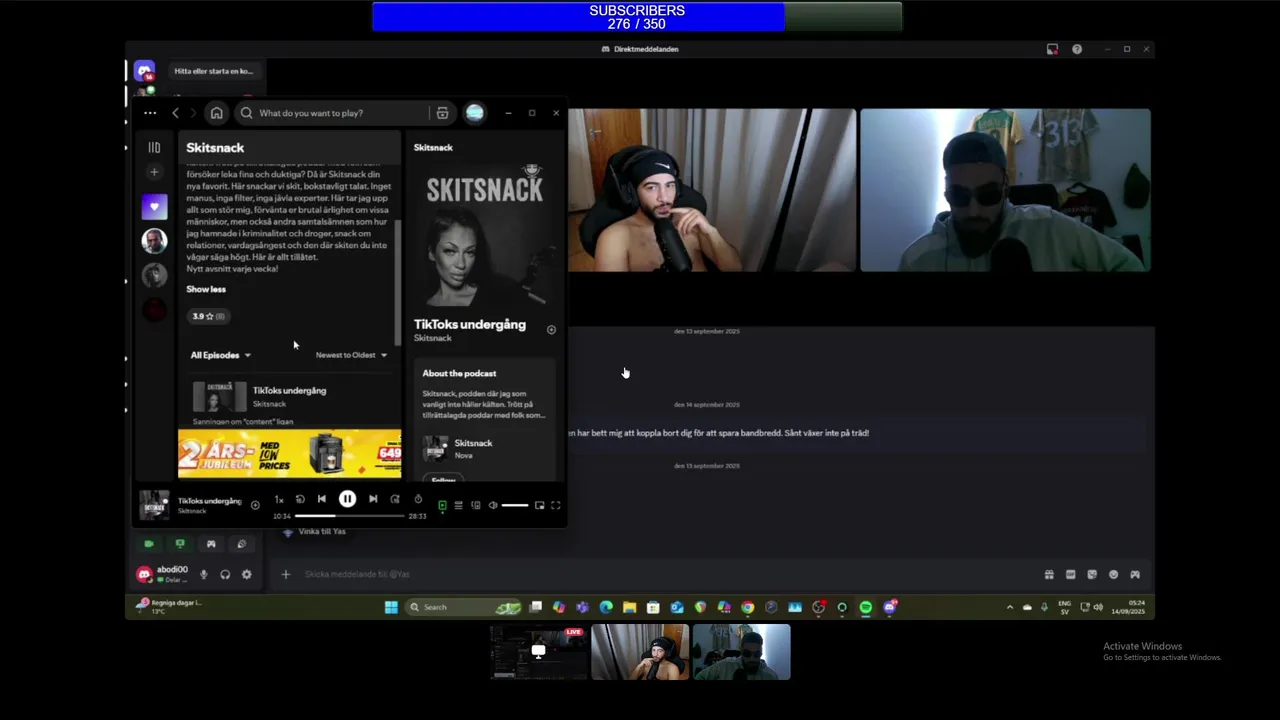Open Skitsnack show link under About the podcast

(x=473, y=443)
